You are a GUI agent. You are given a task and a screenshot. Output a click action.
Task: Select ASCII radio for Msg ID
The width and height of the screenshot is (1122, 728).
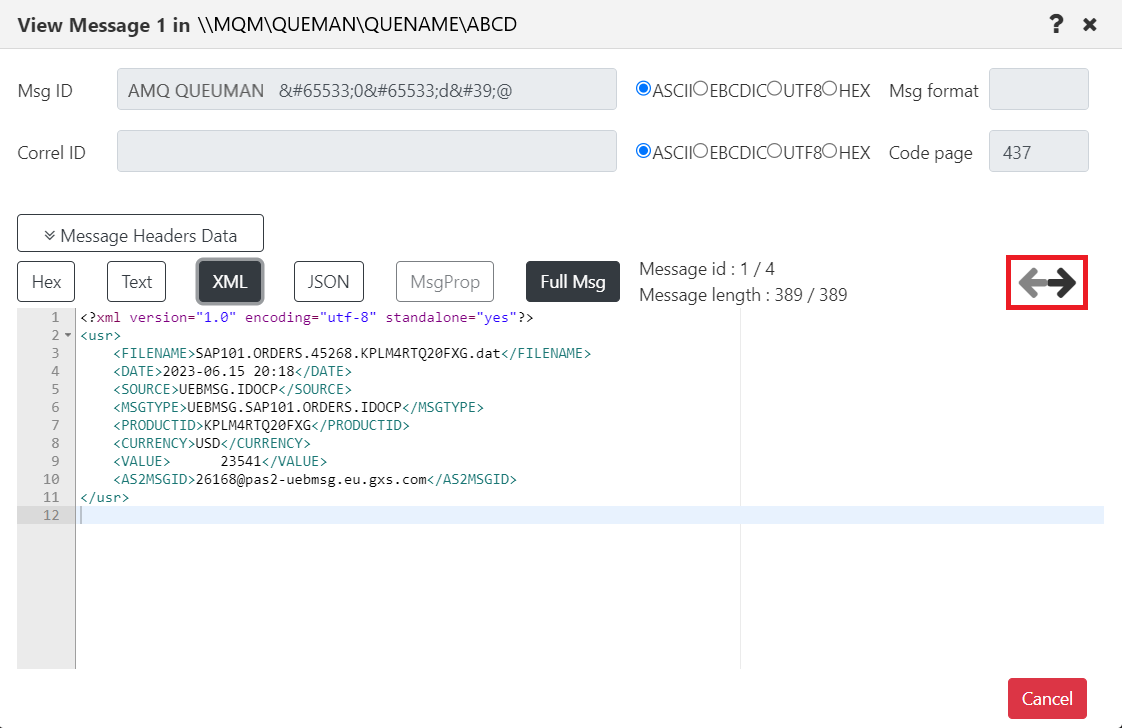coord(643,89)
